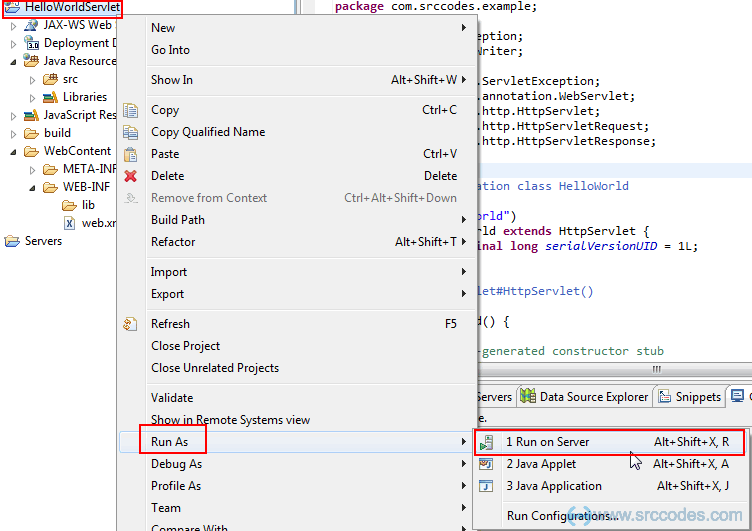Select Run on Server option
Viewport: 752px width, 531px height.
[x=548, y=442]
